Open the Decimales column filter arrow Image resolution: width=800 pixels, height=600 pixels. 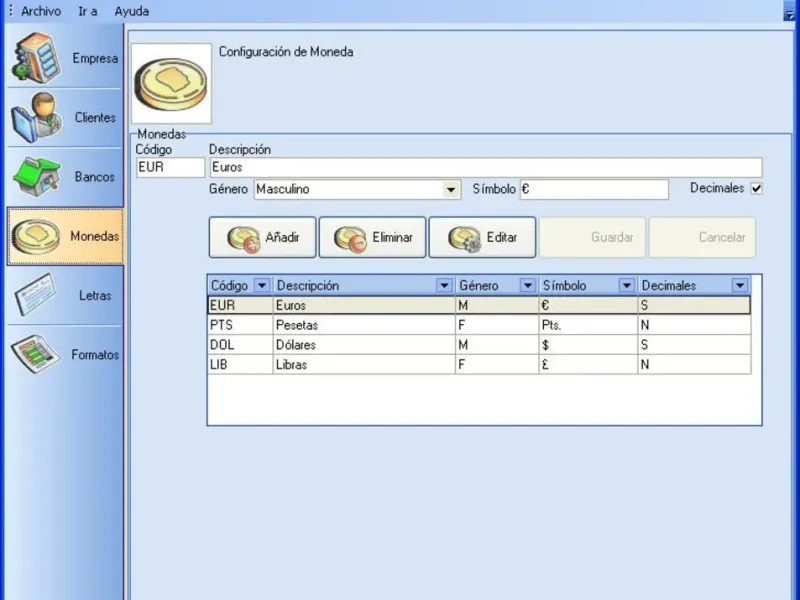pos(740,285)
